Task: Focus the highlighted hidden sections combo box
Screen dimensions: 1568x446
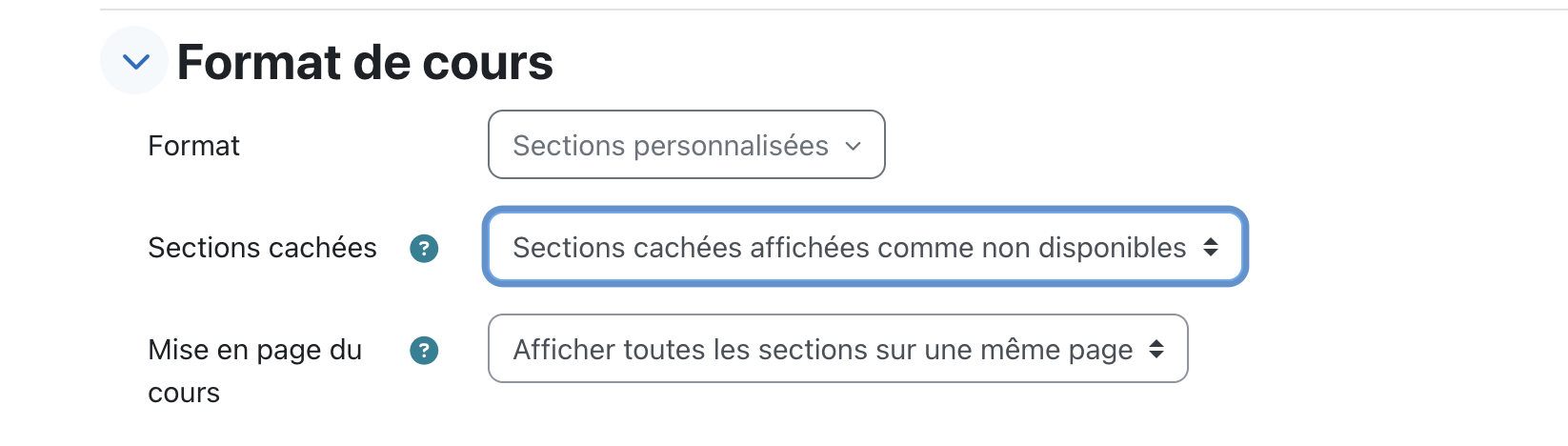Action: pos(865,247)
